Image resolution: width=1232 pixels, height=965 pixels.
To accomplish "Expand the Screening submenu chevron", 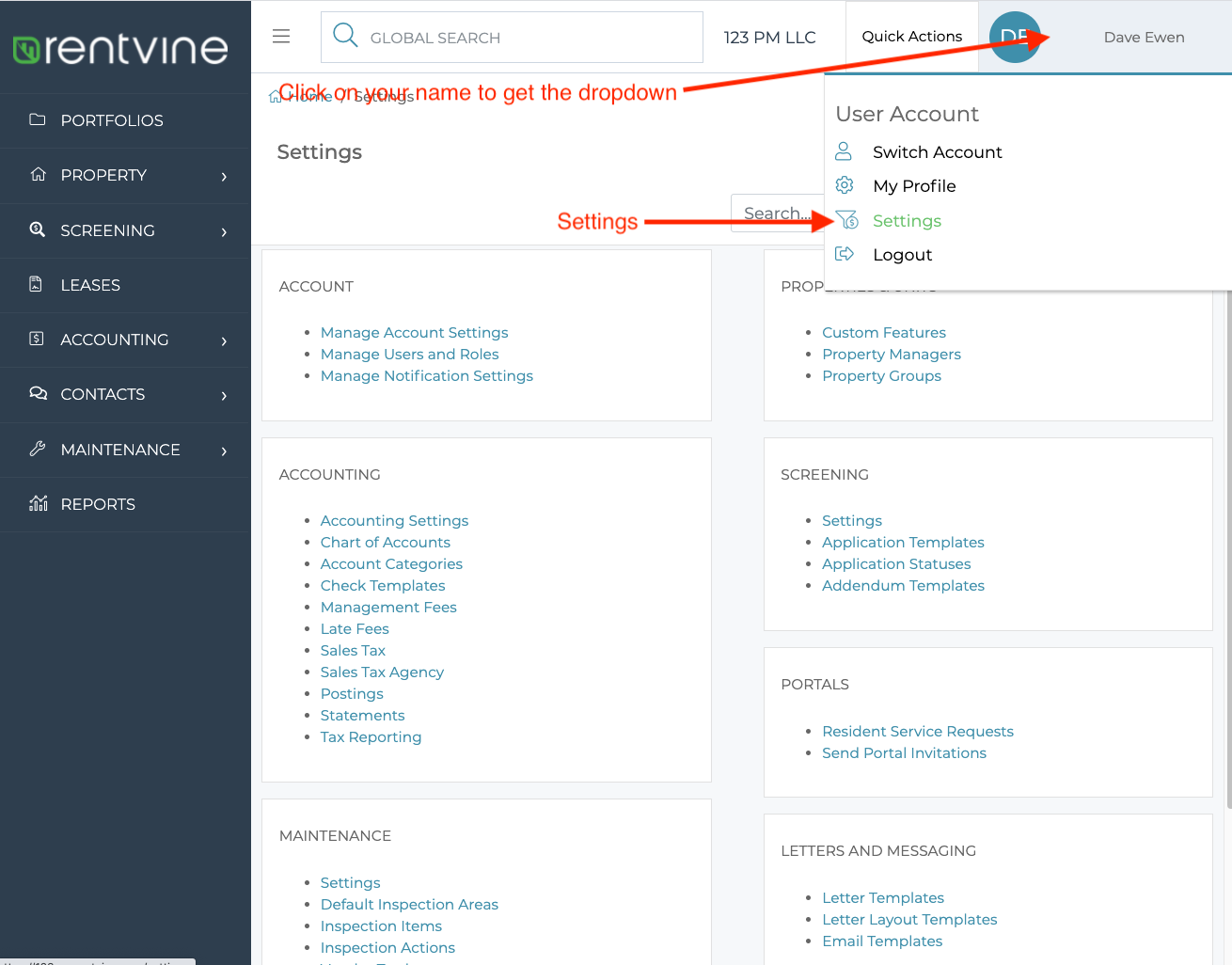I will coord(224,231).
